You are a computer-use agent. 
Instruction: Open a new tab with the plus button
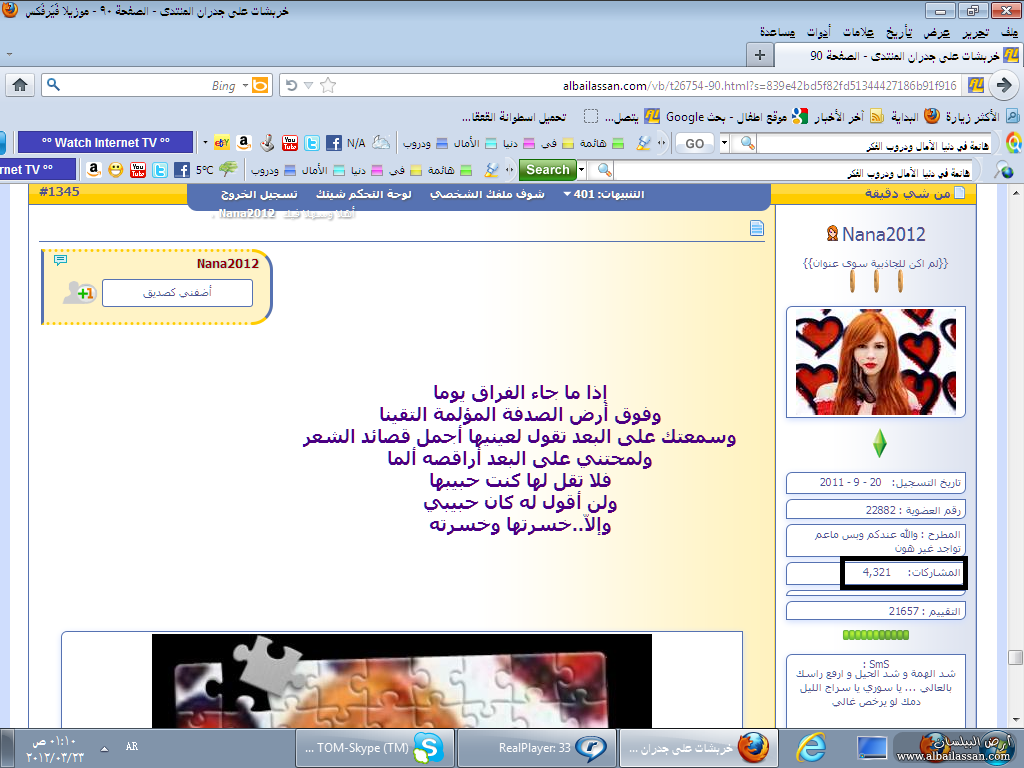point(760,56)
